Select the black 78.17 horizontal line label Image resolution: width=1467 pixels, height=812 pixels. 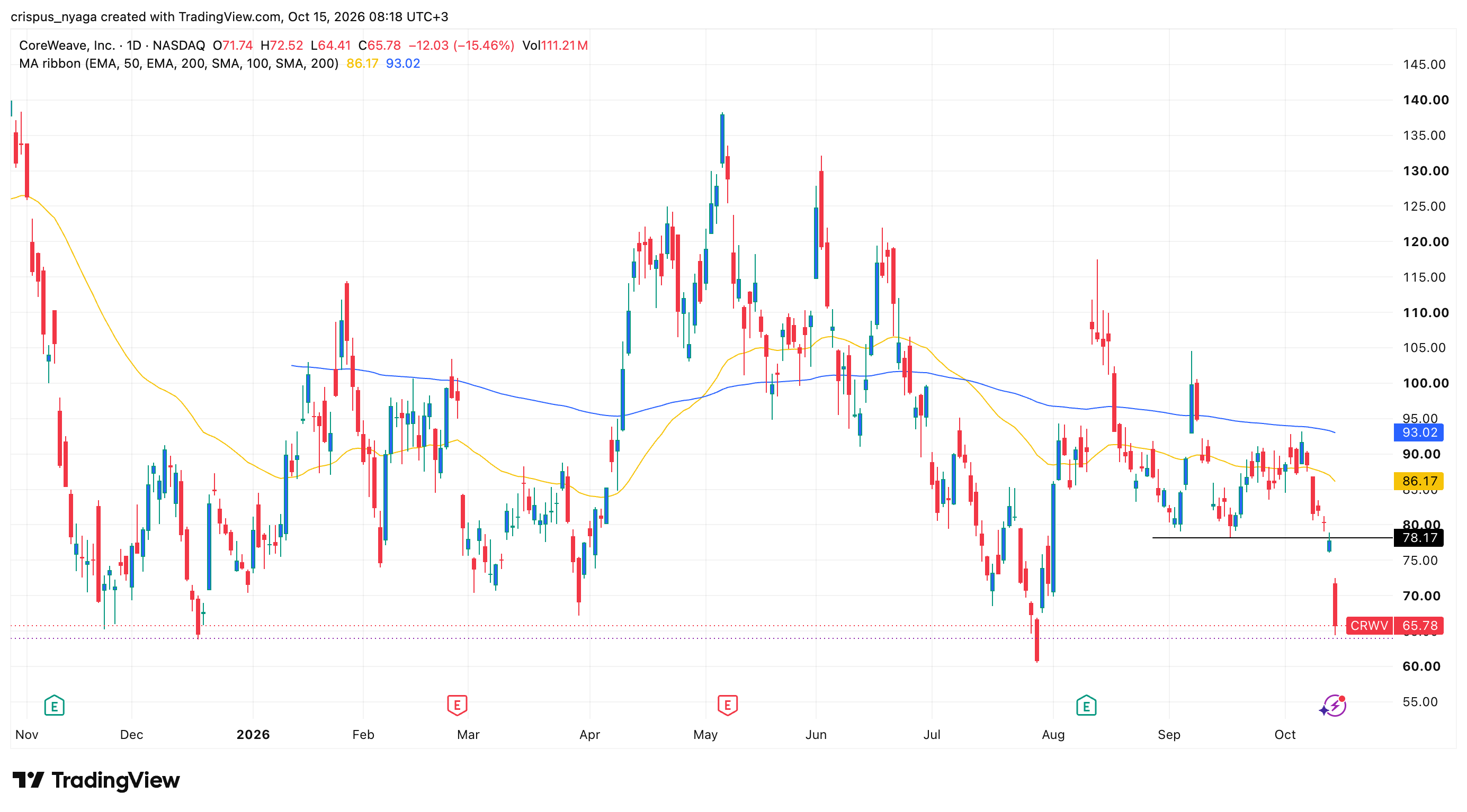point(1419,537)
